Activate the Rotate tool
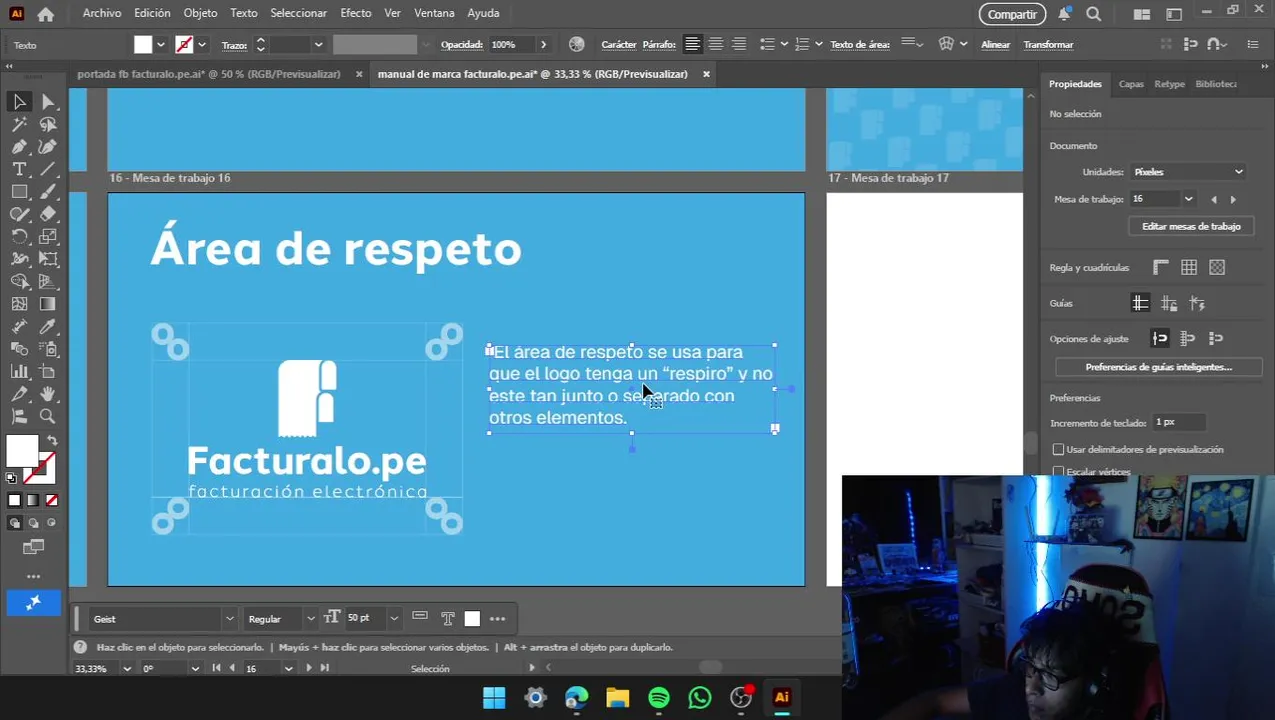 tap(19, 237)
